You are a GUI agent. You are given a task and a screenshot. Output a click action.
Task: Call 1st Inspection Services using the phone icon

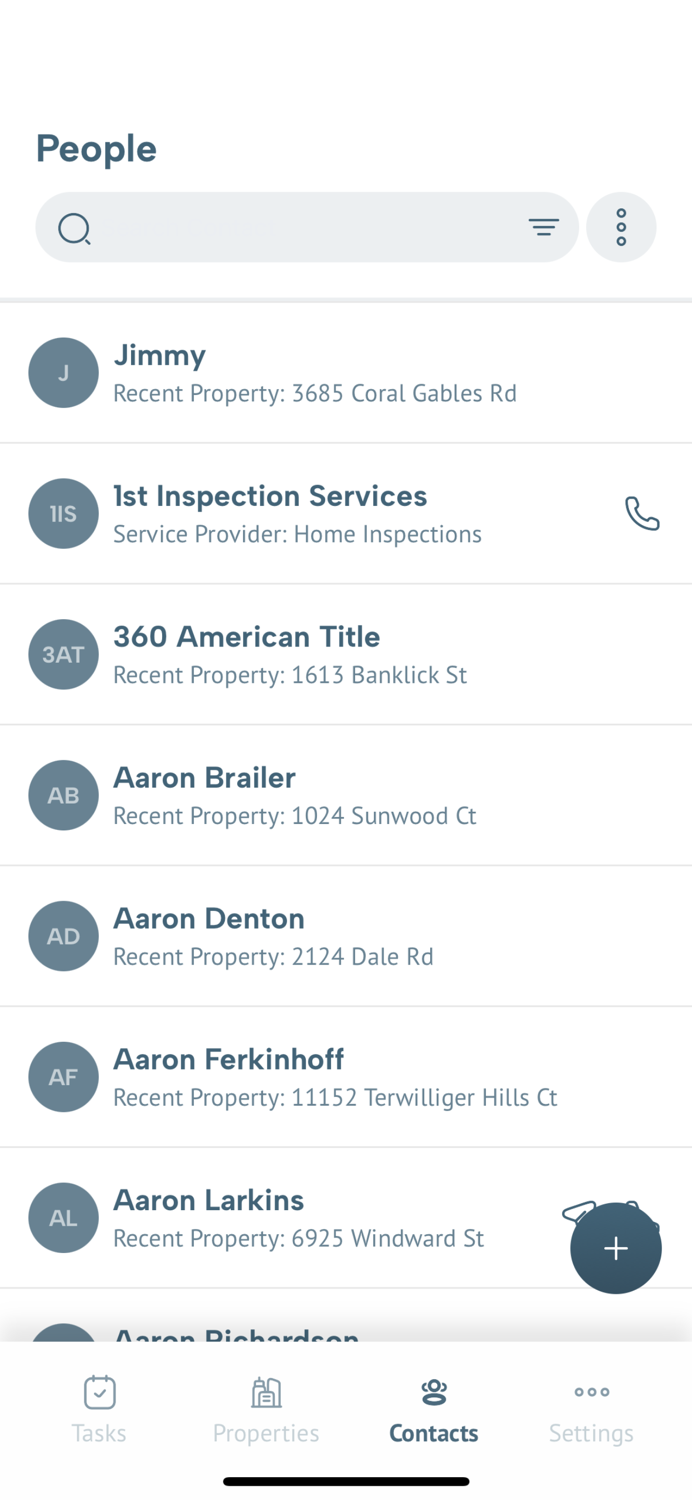pos(642,513)
